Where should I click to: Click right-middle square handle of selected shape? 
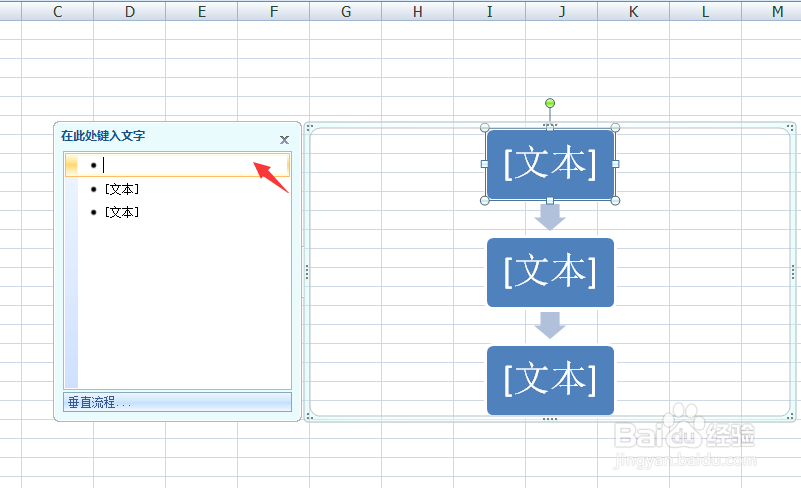pyautogui.click(x=615, y=164)
